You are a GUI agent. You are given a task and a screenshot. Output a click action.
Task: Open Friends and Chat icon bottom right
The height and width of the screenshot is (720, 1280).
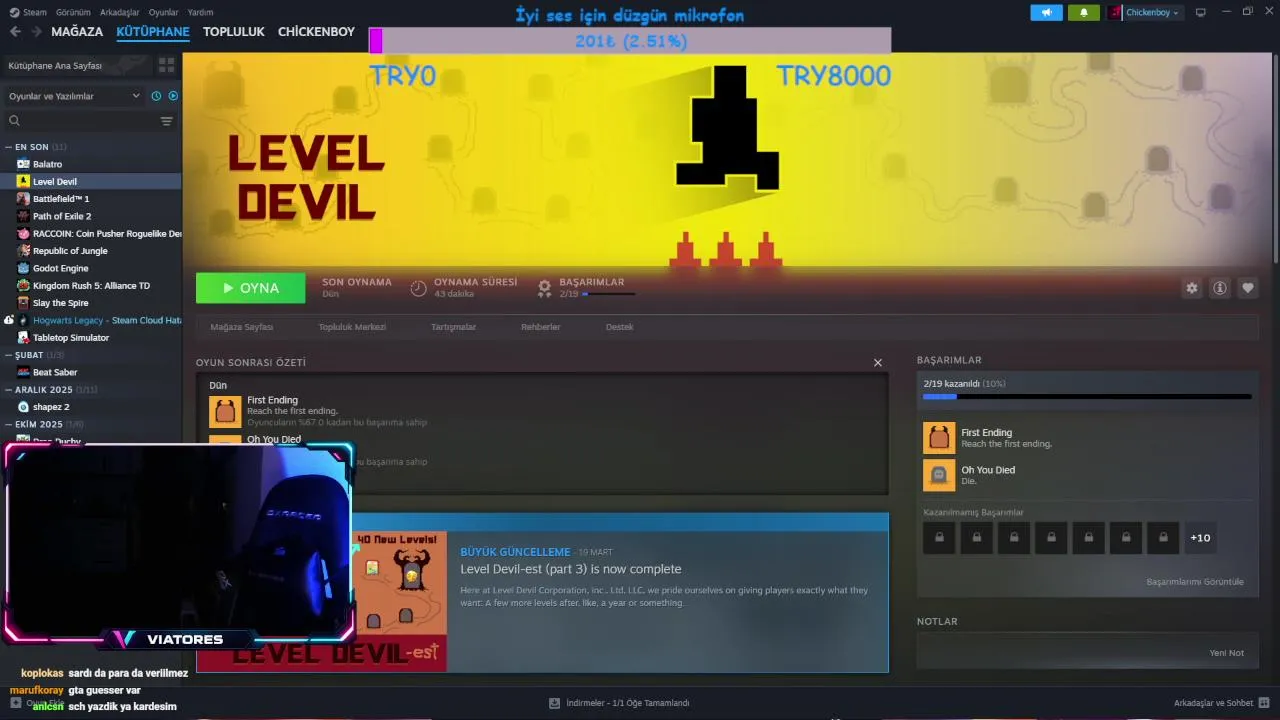[x=1264, y=703]
